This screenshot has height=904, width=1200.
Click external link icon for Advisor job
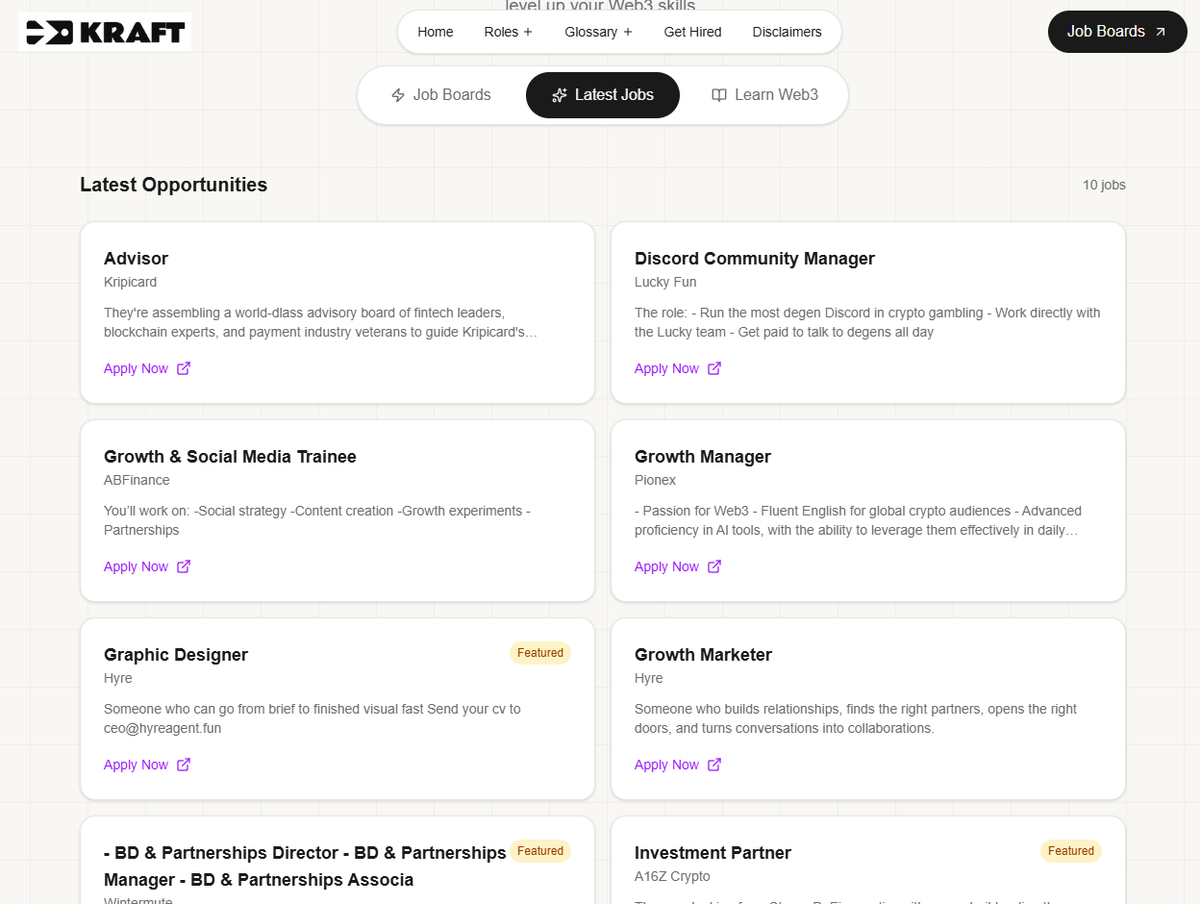pyautogui.click(x=184, y=368)
